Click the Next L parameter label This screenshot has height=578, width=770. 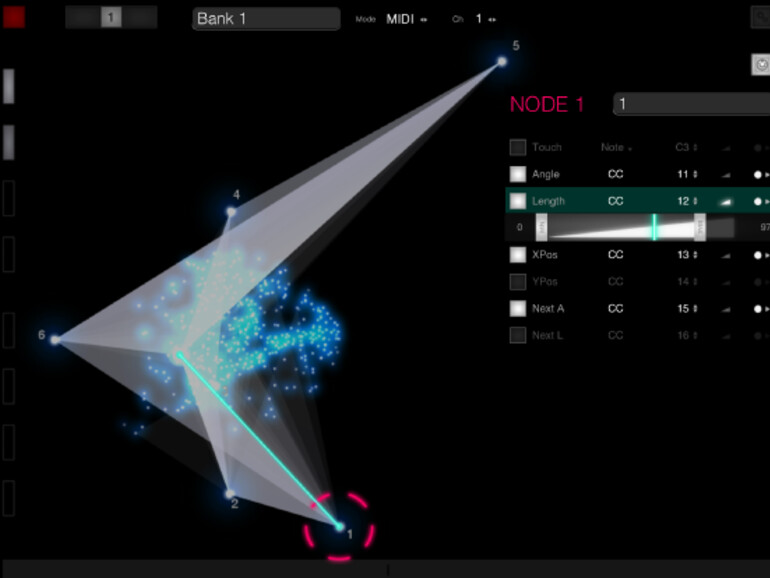click(548, 335)
